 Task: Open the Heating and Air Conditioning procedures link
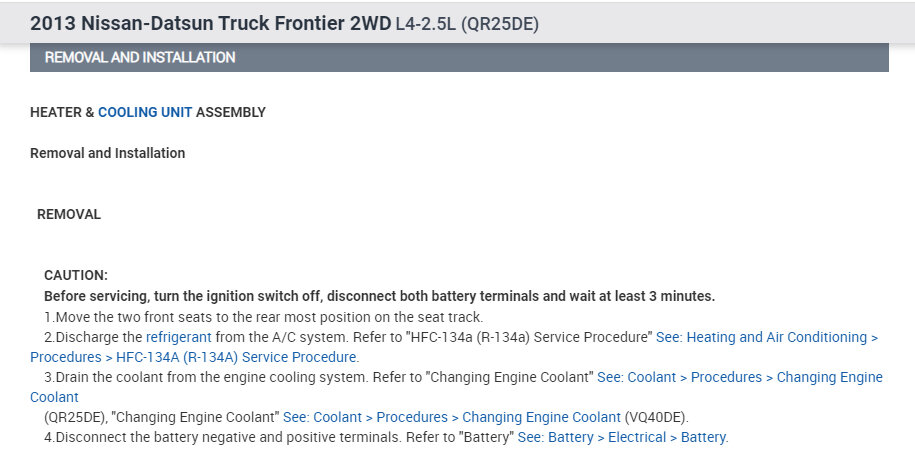766,338
